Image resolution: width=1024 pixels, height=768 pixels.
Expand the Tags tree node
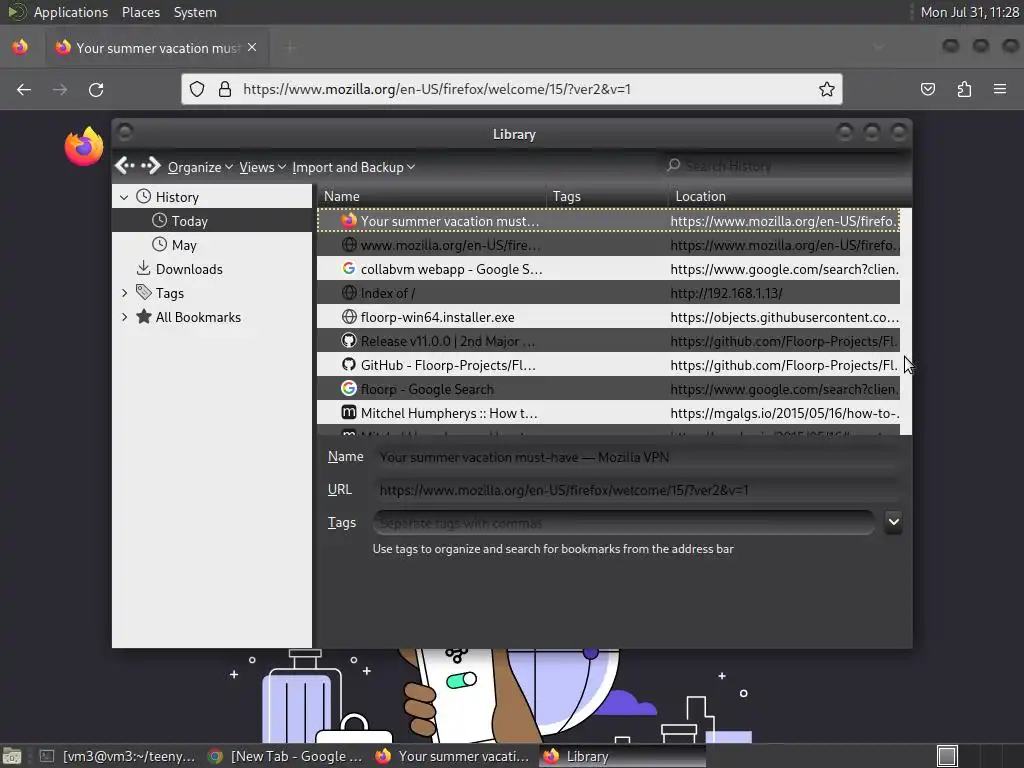[x=124, y=293]
